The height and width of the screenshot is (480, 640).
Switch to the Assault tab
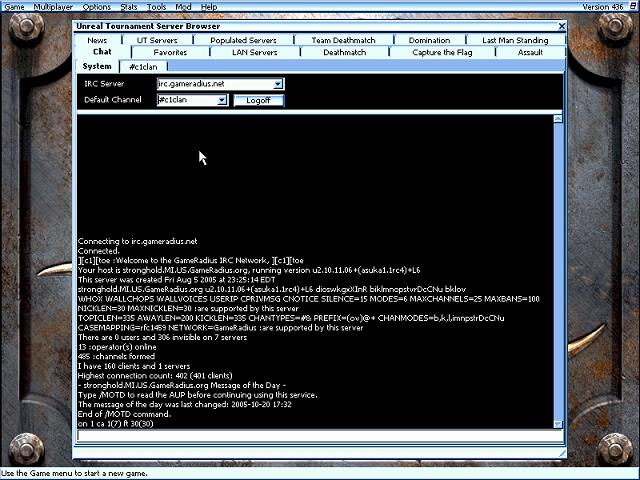point(530,52)
